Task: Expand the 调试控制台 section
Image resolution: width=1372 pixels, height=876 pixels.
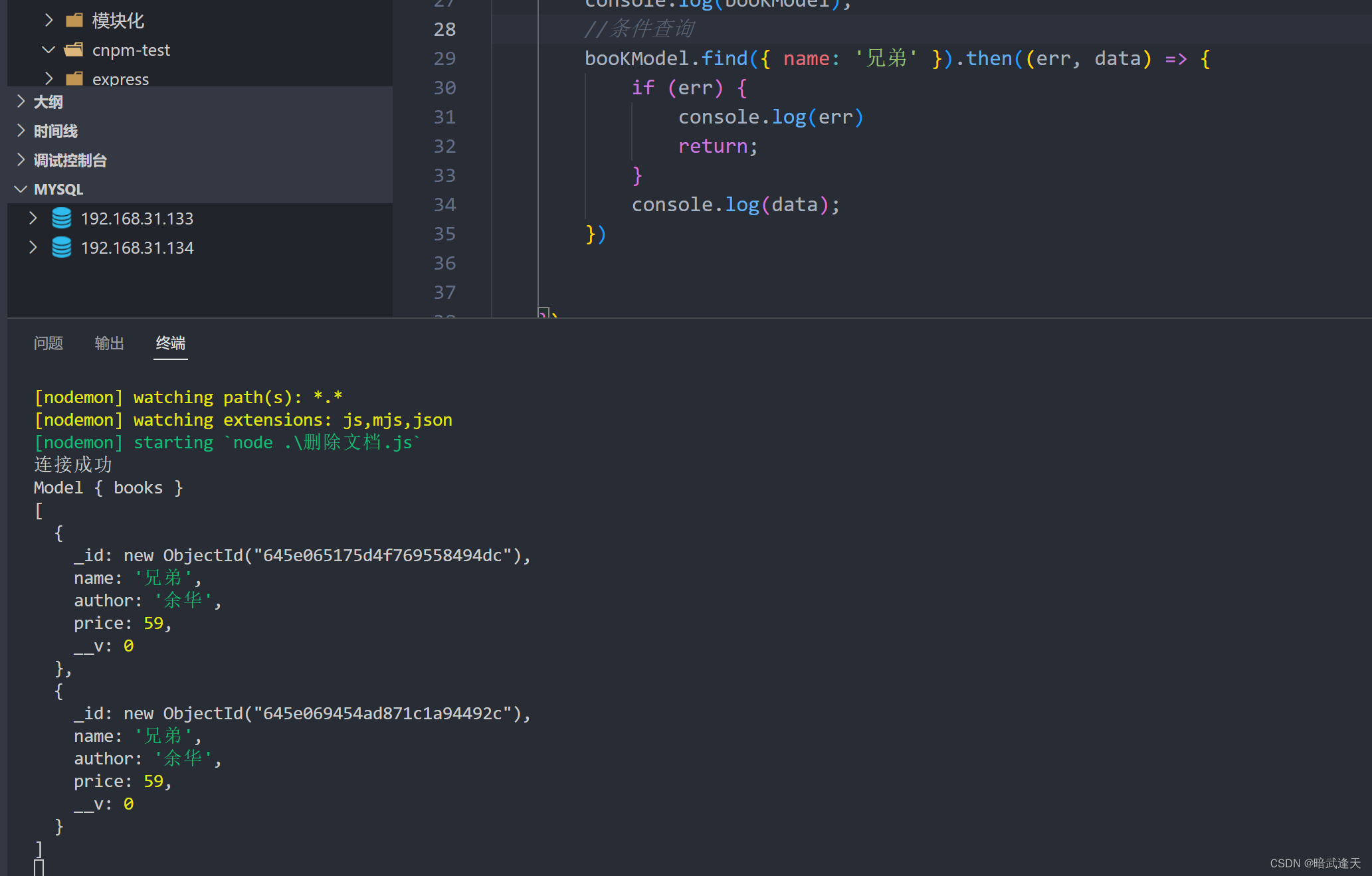Action: point(21,160)
